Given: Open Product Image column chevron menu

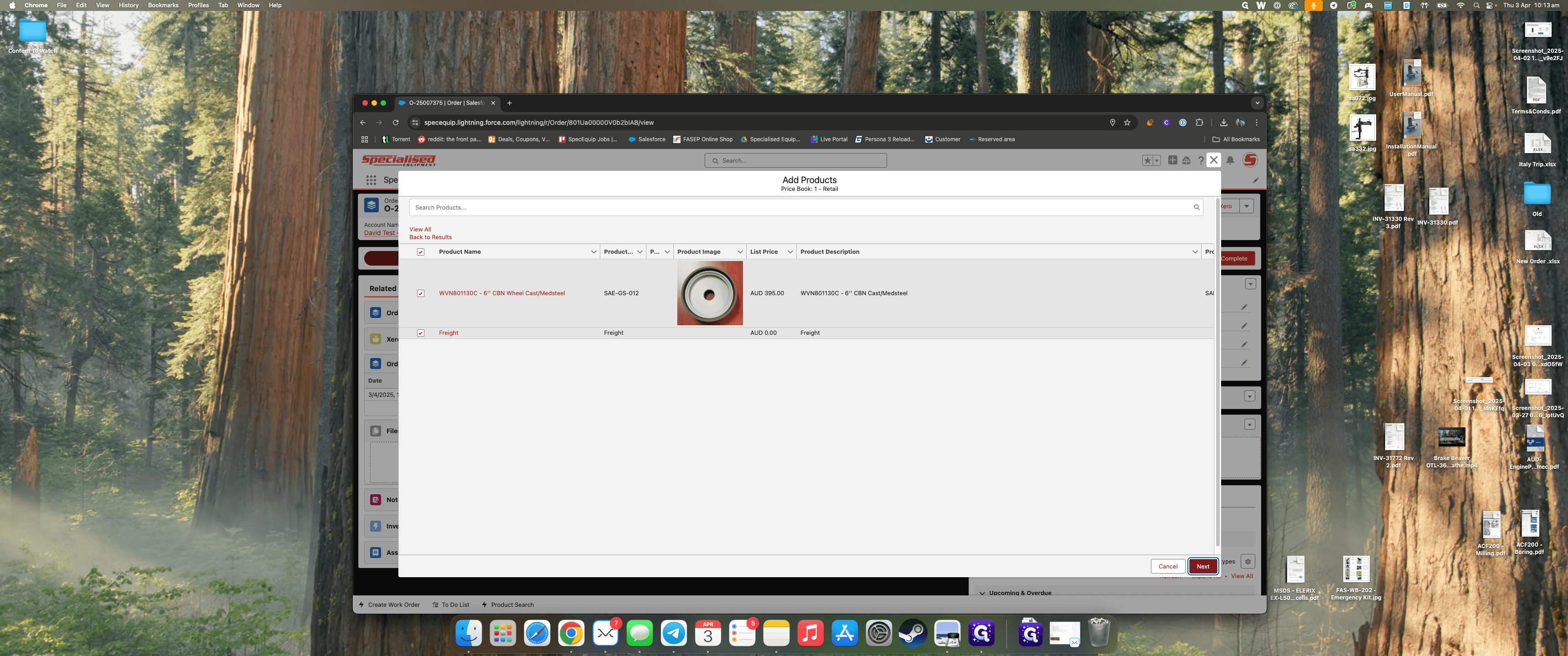Looking at the screenshot, I should click(740, 252).
